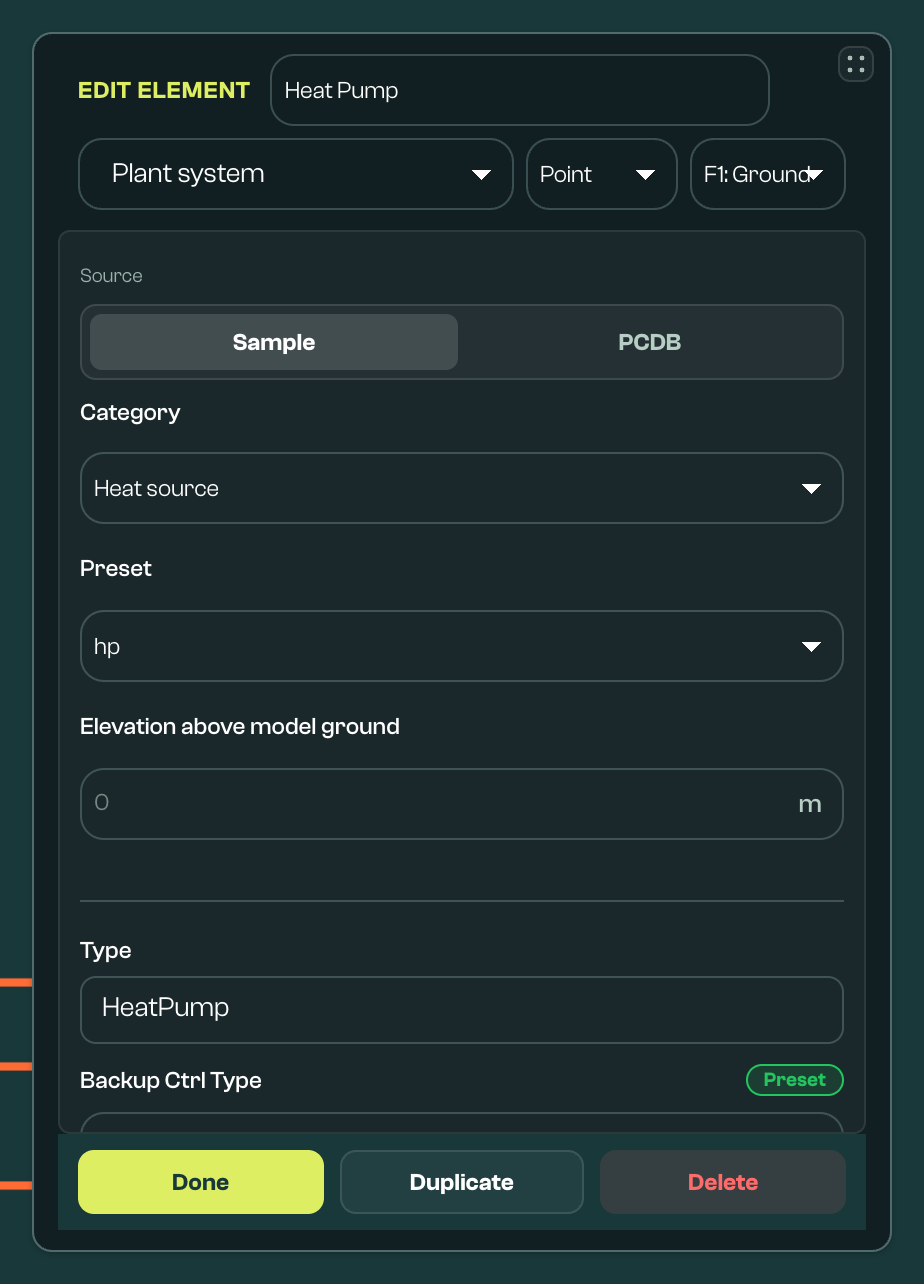Click the Elevation above model ground field

point(462,804)
